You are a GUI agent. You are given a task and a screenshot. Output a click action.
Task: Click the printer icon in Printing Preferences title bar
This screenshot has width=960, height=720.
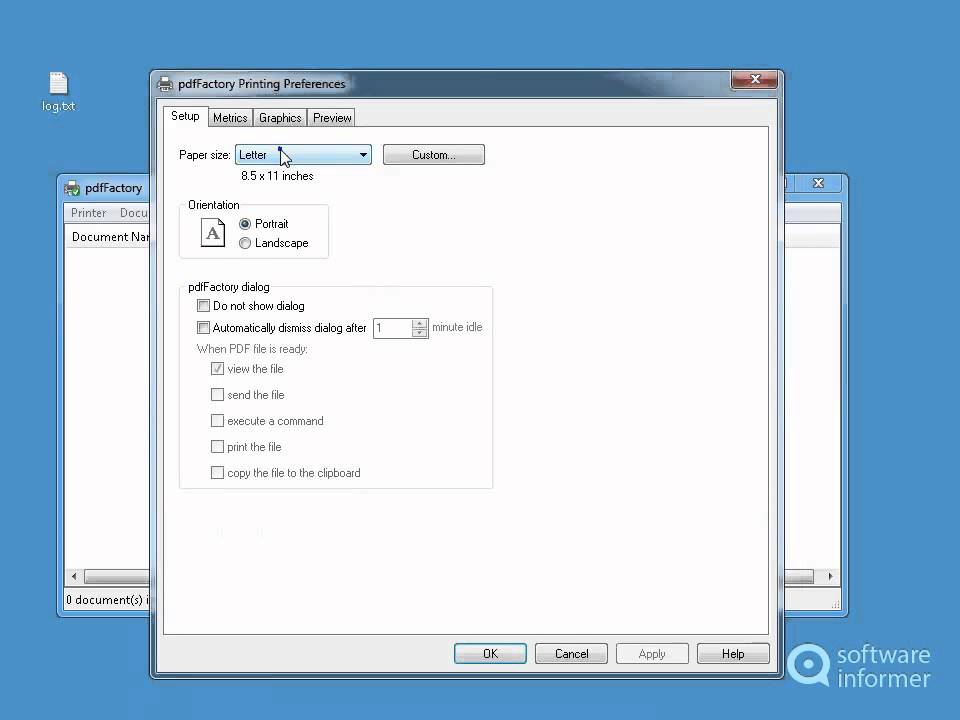pyautogui.click(x=165, y=84)
